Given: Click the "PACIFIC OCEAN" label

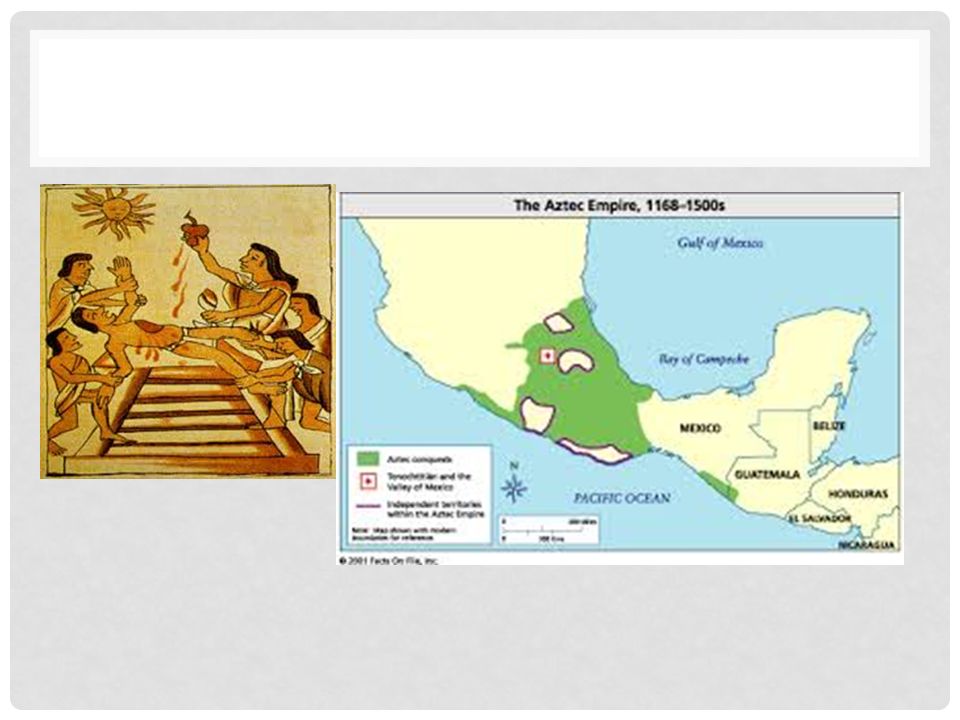Looking at the screenshot, I should coord(622,498).
